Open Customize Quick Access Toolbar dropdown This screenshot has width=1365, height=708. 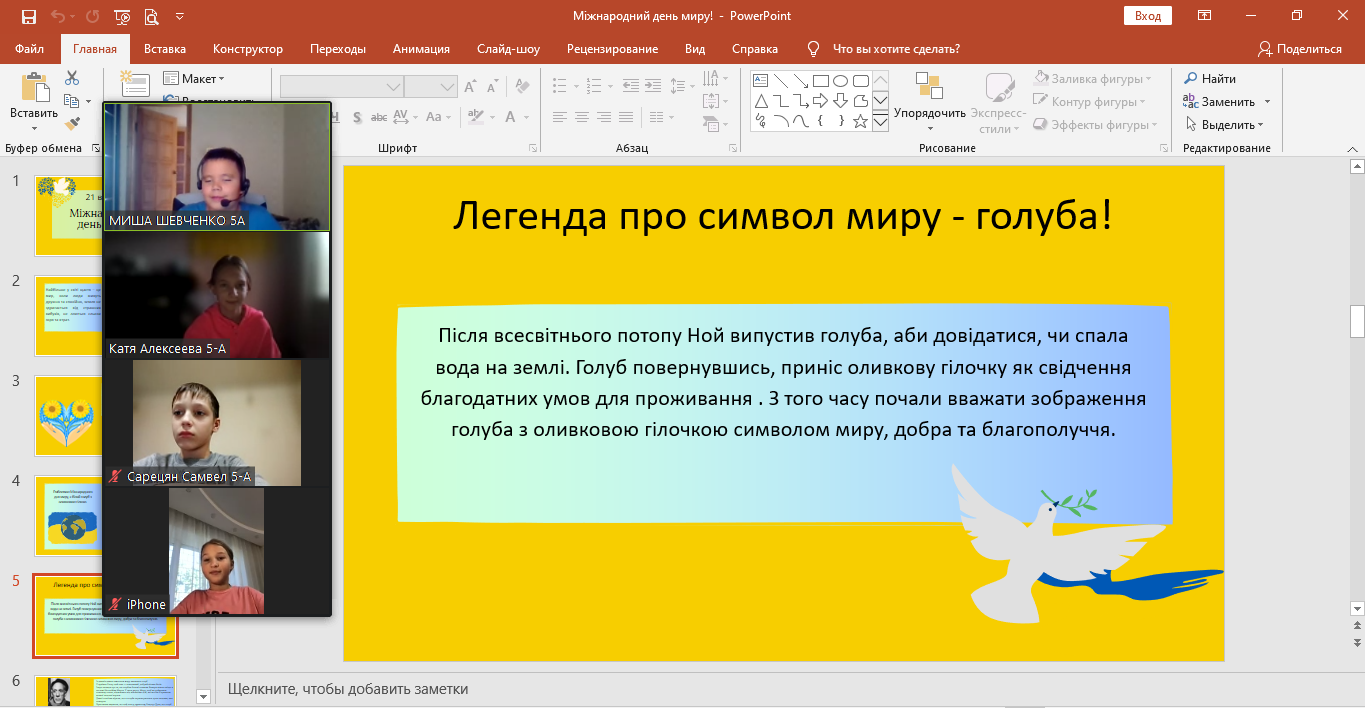click(180, 16)
